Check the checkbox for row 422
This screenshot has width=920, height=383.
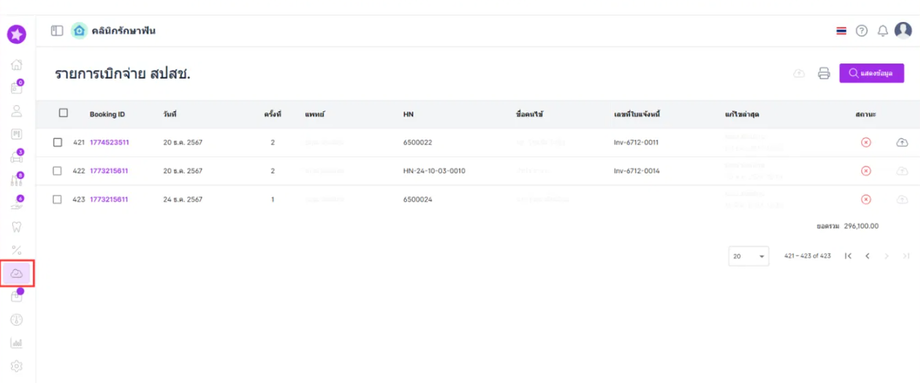pyautogui.click(x=58, y=171)
